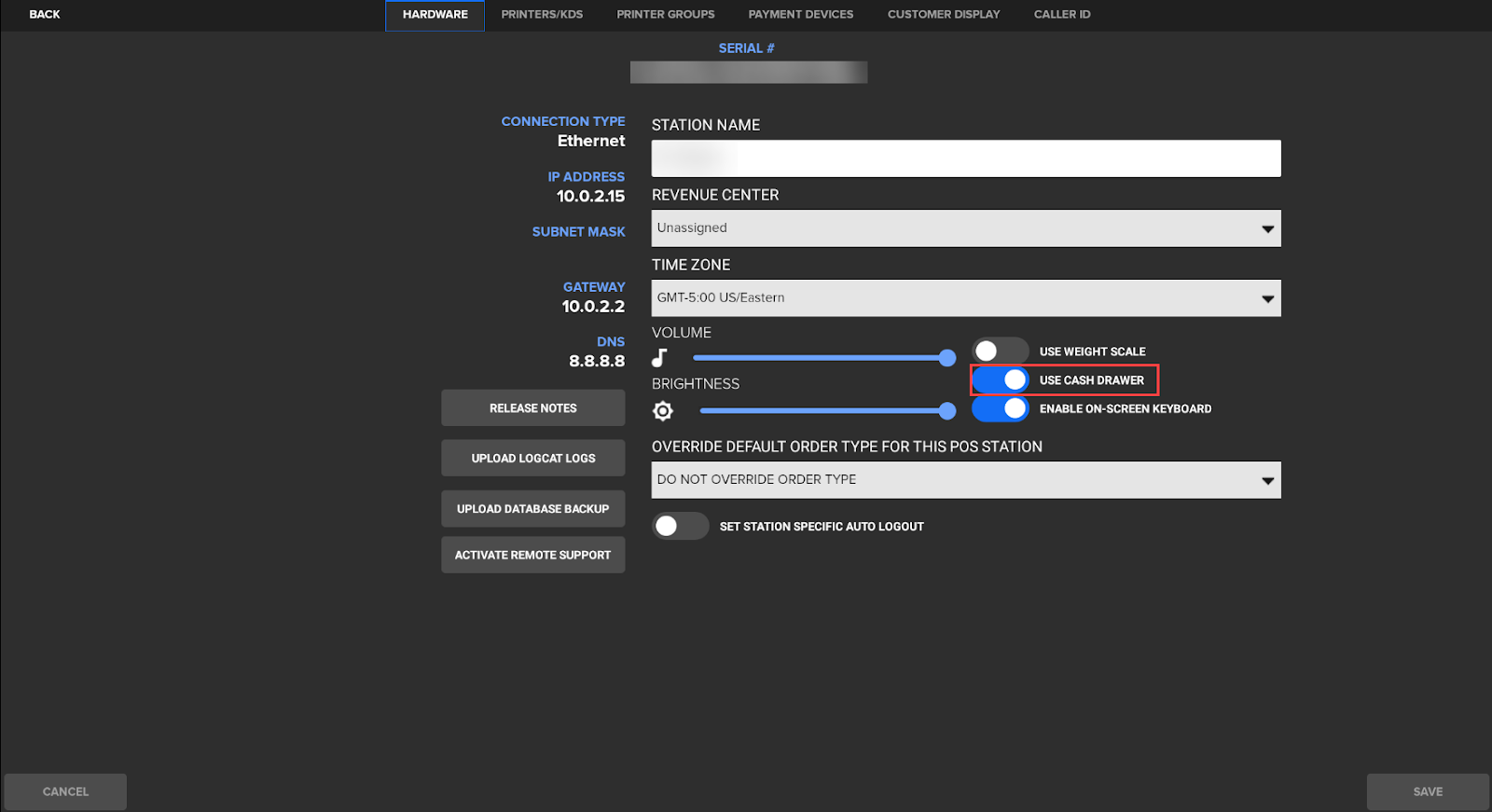Image resolution: width=1492 pixels, height=812 pixels.
Task: Click the brightness sun icon
Action: click(663, 411)
